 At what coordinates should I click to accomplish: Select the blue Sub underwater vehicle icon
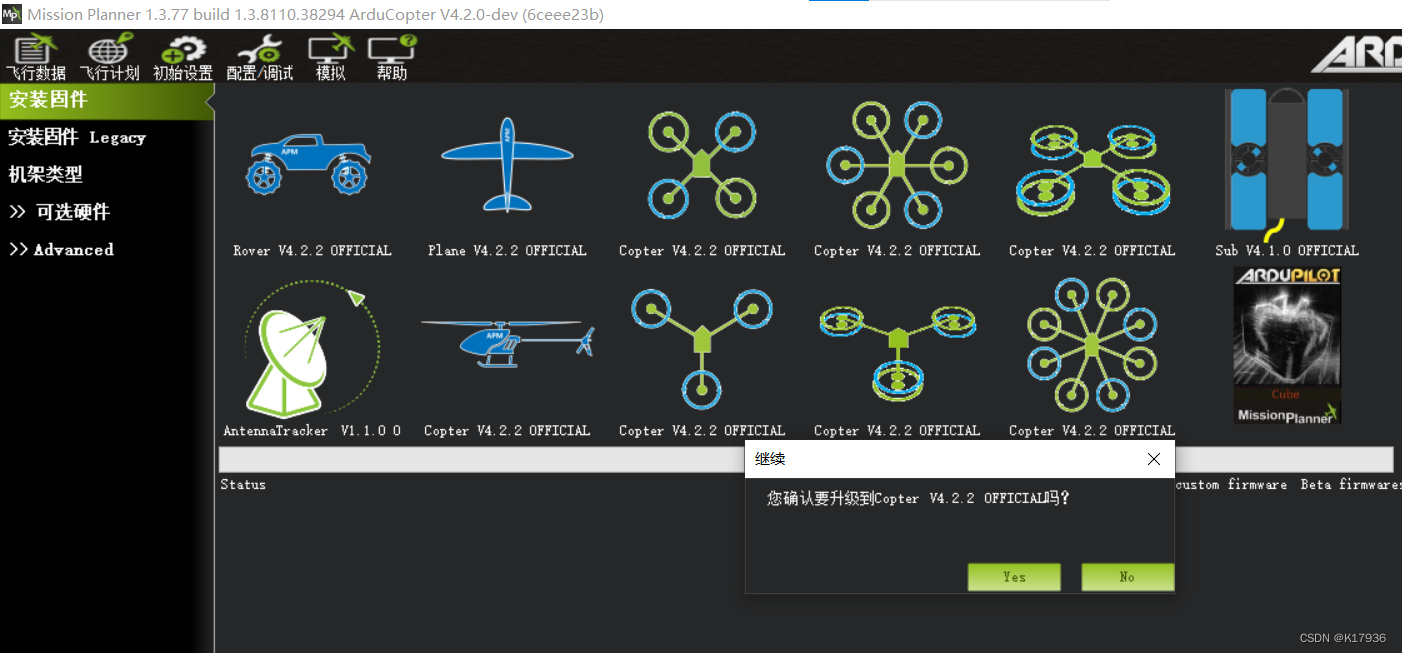pos(1286,164)
